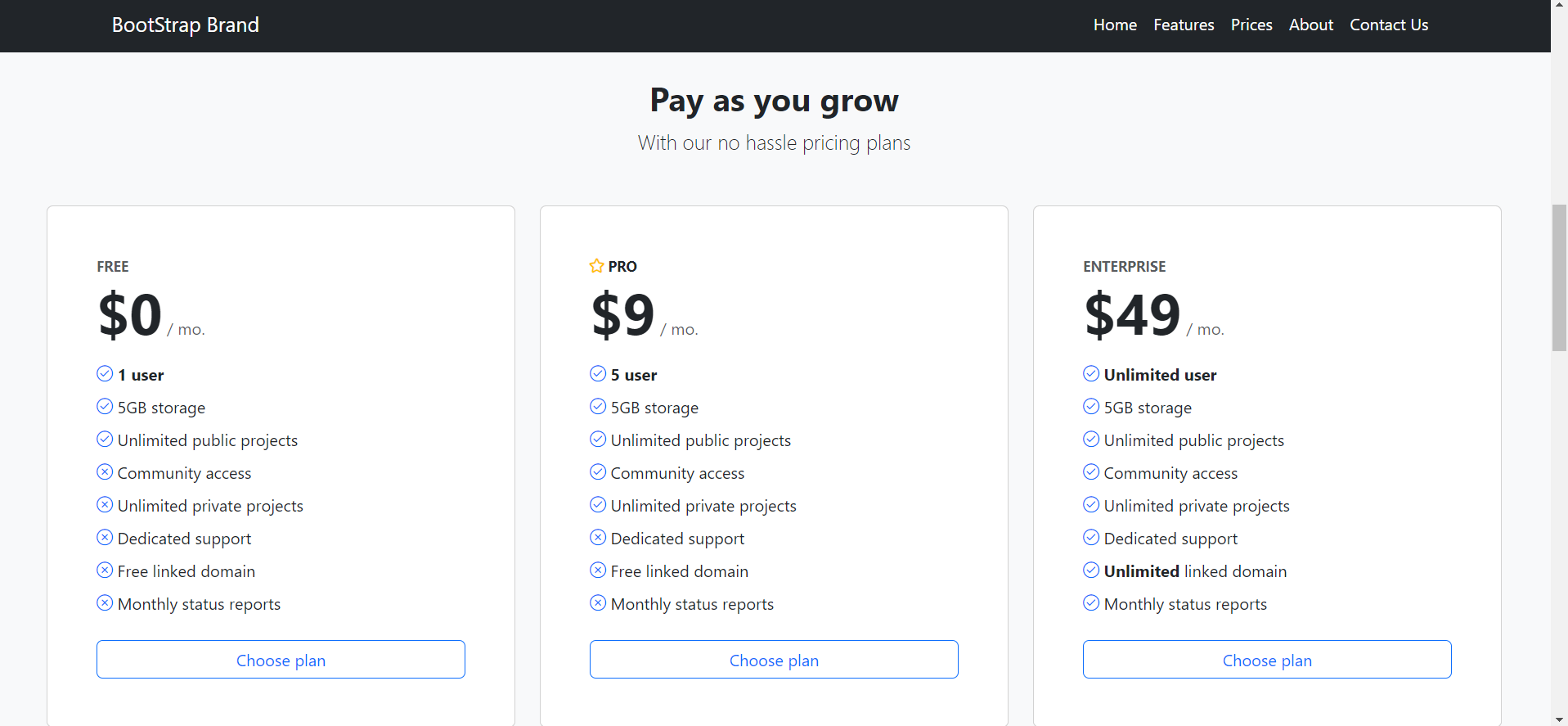
Task: Choose plan for the FREE tier
Action: (281, 660)
